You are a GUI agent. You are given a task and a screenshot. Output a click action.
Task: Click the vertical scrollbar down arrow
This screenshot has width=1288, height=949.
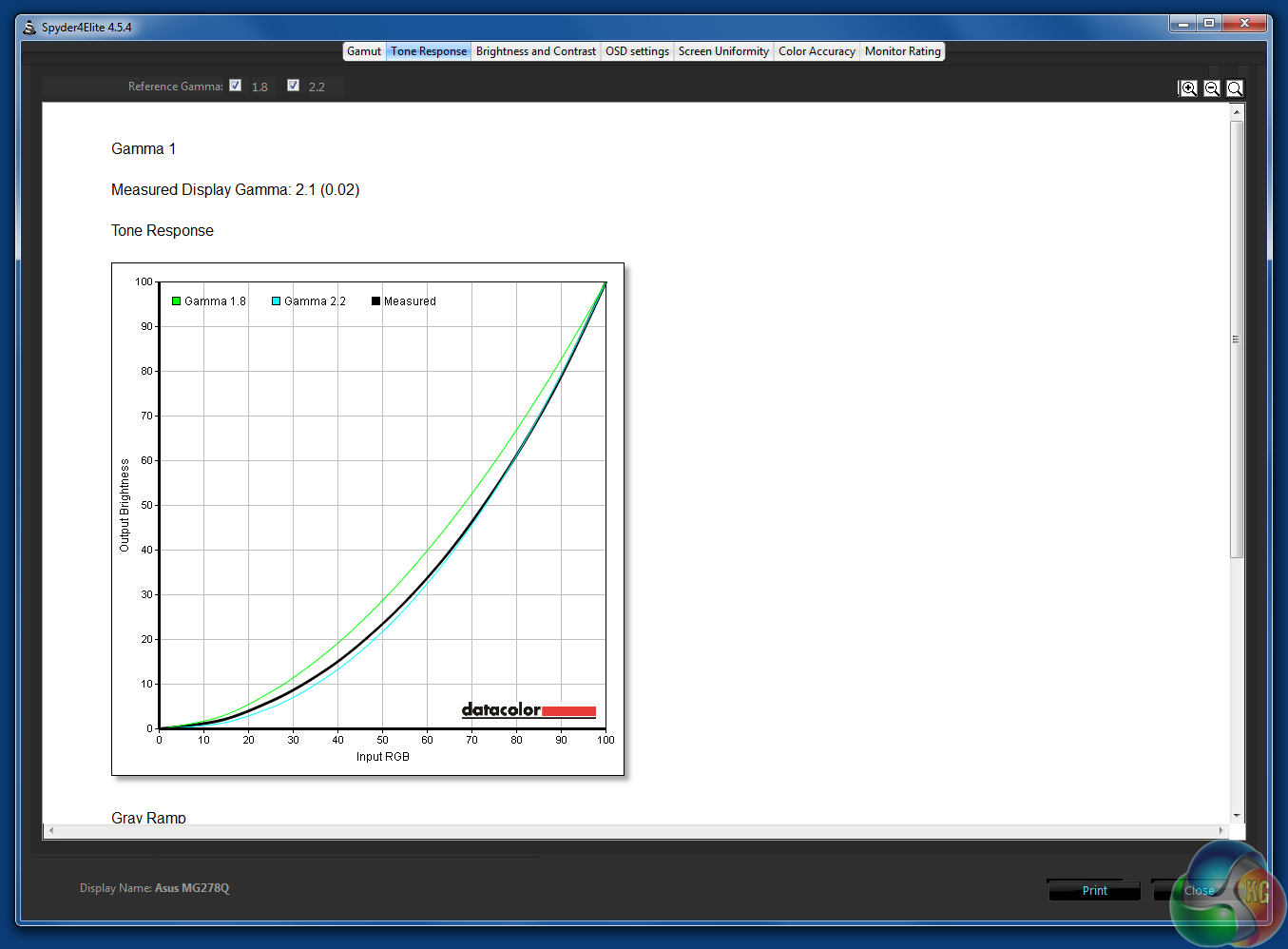click(1237, 816)
